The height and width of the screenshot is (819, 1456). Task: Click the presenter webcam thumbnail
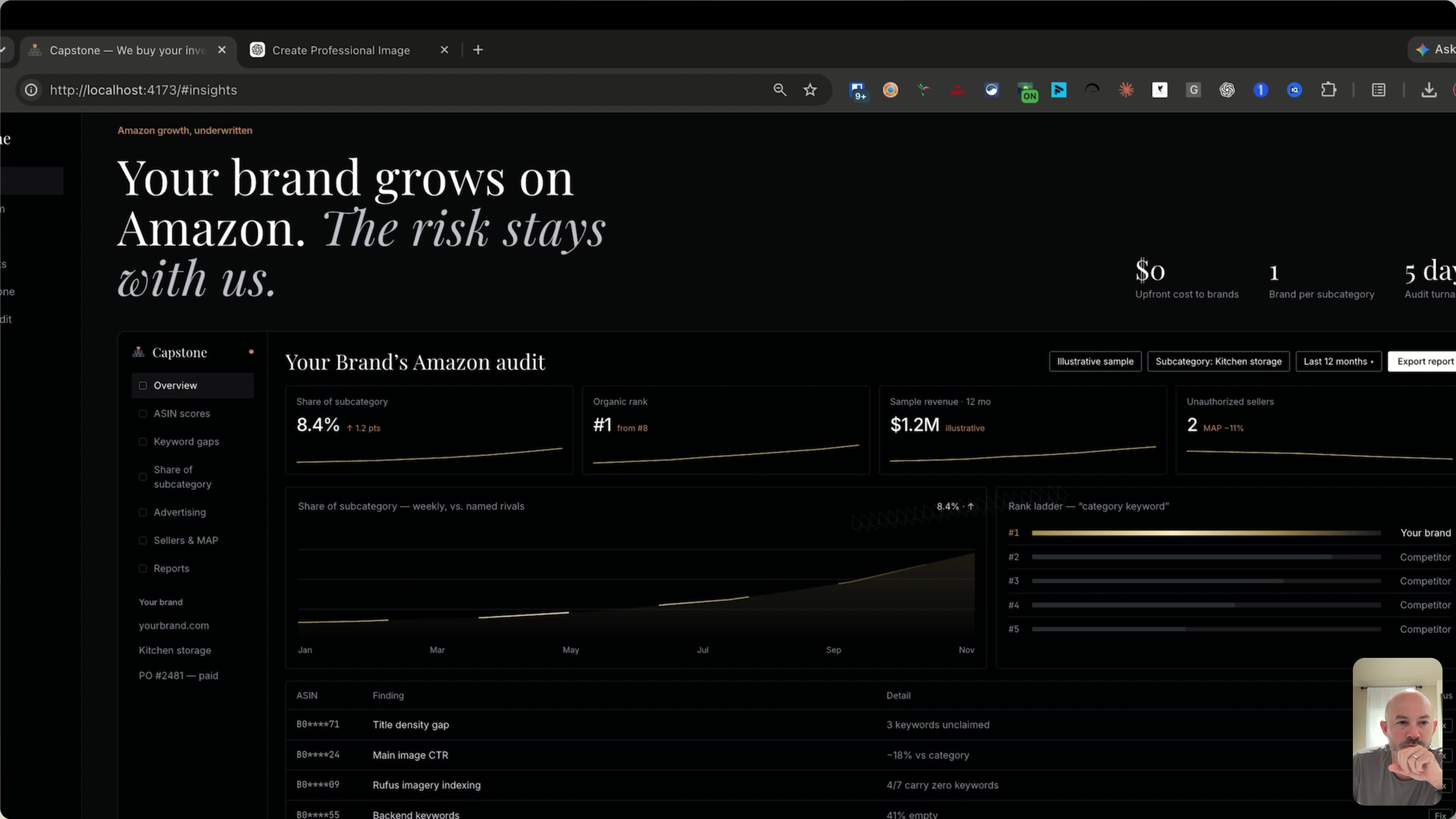(1397, 731)
